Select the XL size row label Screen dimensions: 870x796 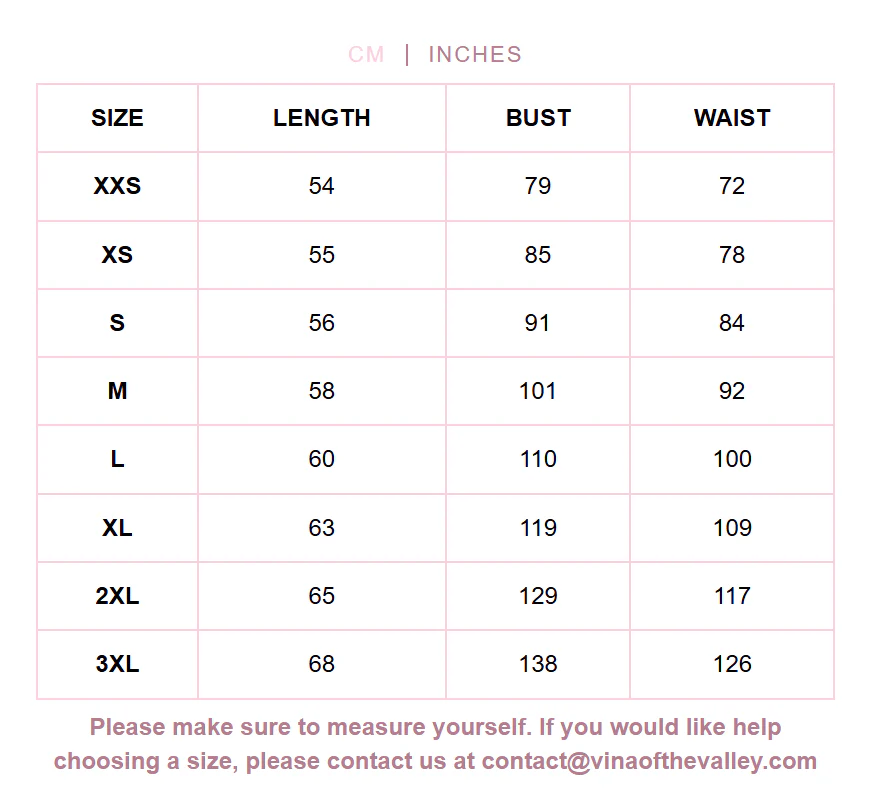pos(117,528)
